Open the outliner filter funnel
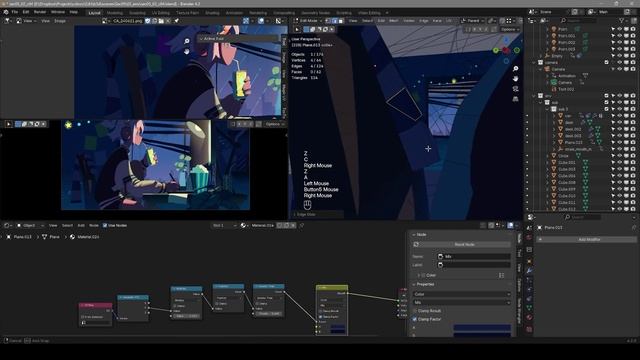The width and height of the screenshot is (640, 360). (x=622, y=20)
